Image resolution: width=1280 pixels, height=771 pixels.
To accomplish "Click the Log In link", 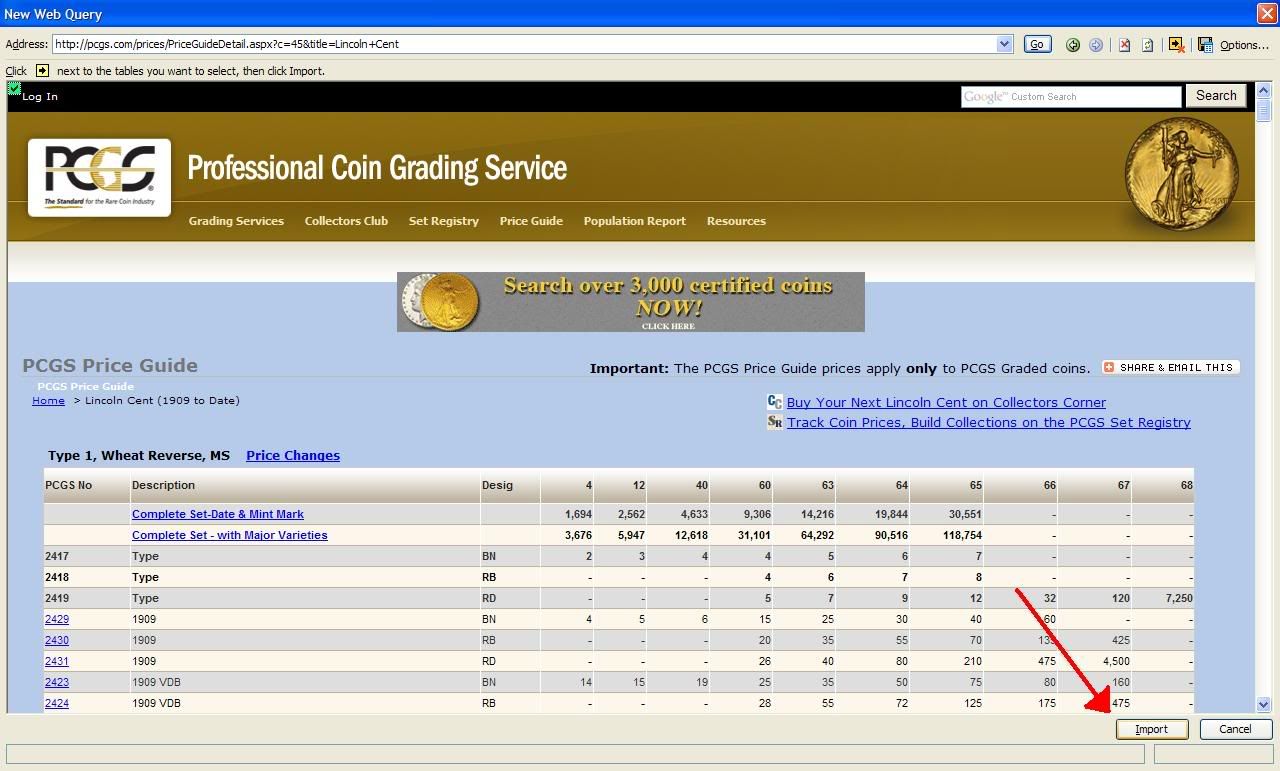I will point(40,97).
